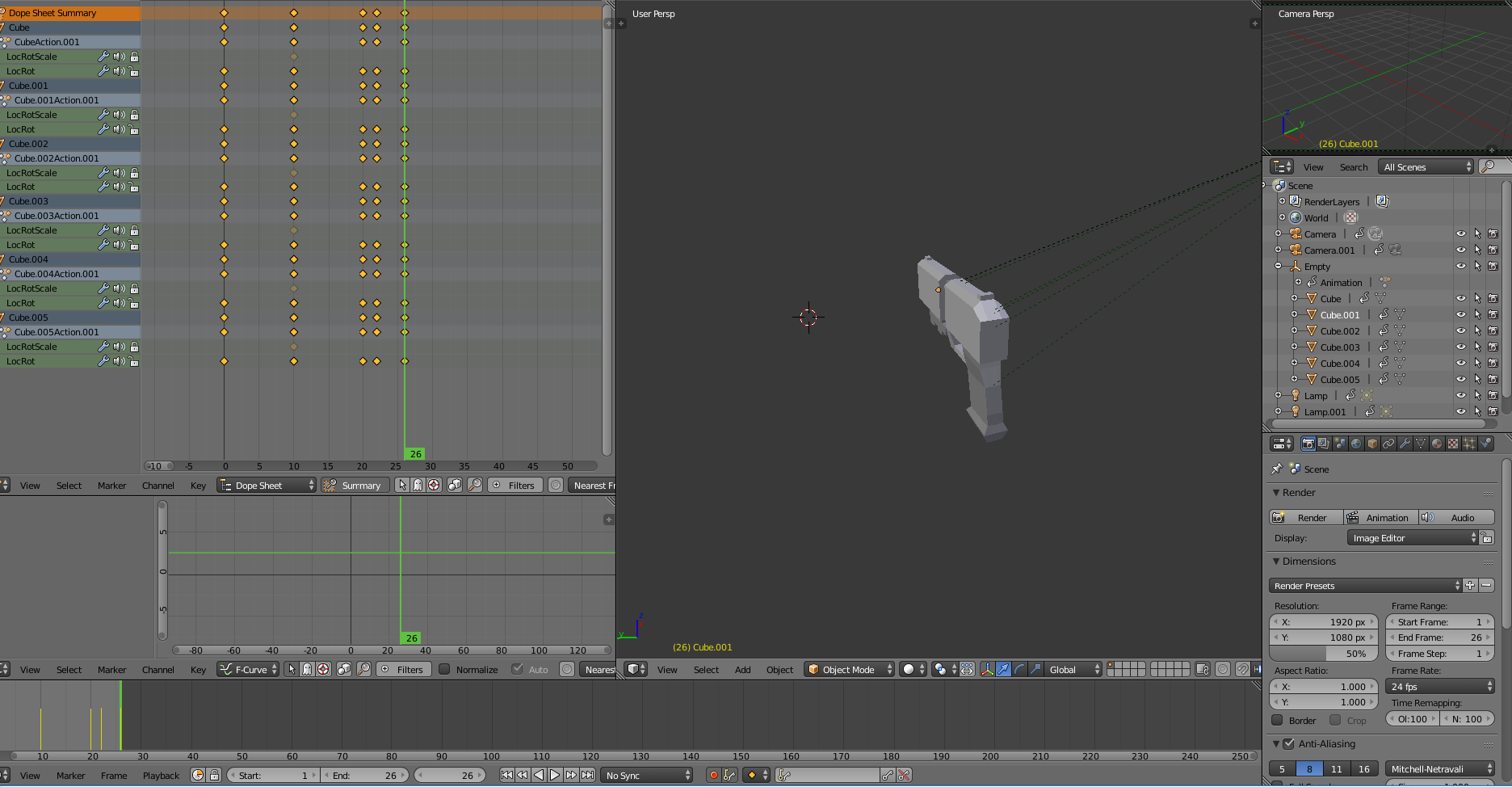This screenshot has height=787, width=1512.
Task: Open the Render Presets dropdown
Action: [x=1366, y=585]
